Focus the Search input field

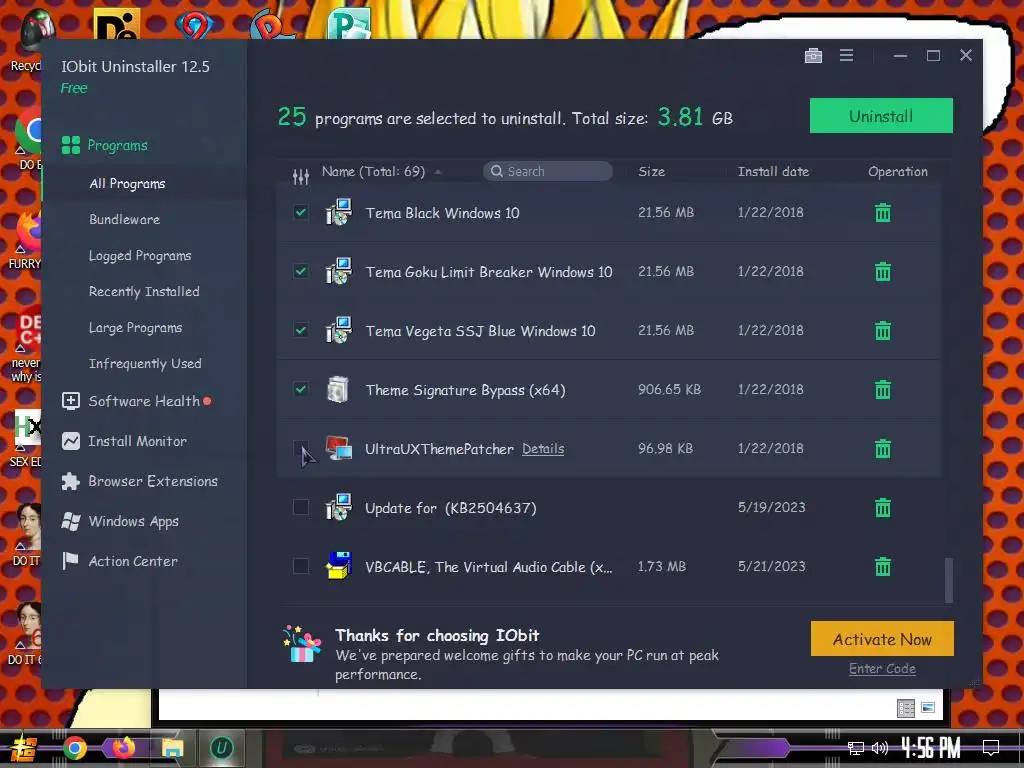tap(548, 171)
